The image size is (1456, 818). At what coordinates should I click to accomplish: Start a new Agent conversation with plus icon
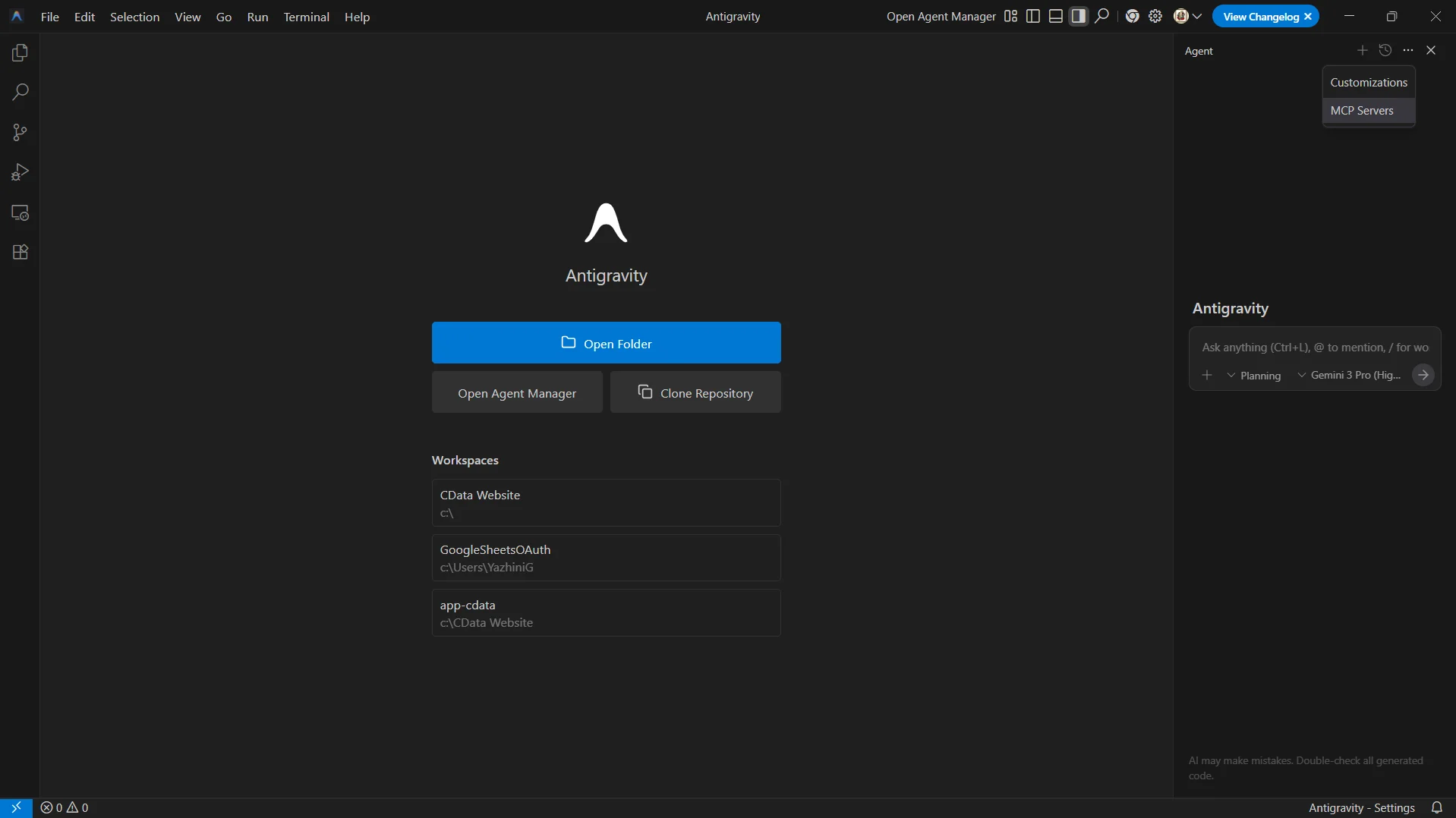[1362, 50]
